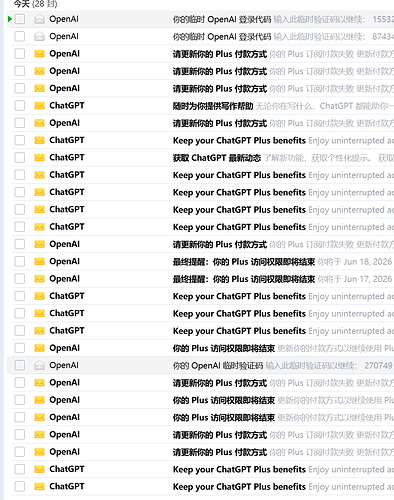394x500 pixels.
Task: Click yellow envelope icon of '获取 ChatGPT 最新动态' email
Action: [x=39, y=158]
